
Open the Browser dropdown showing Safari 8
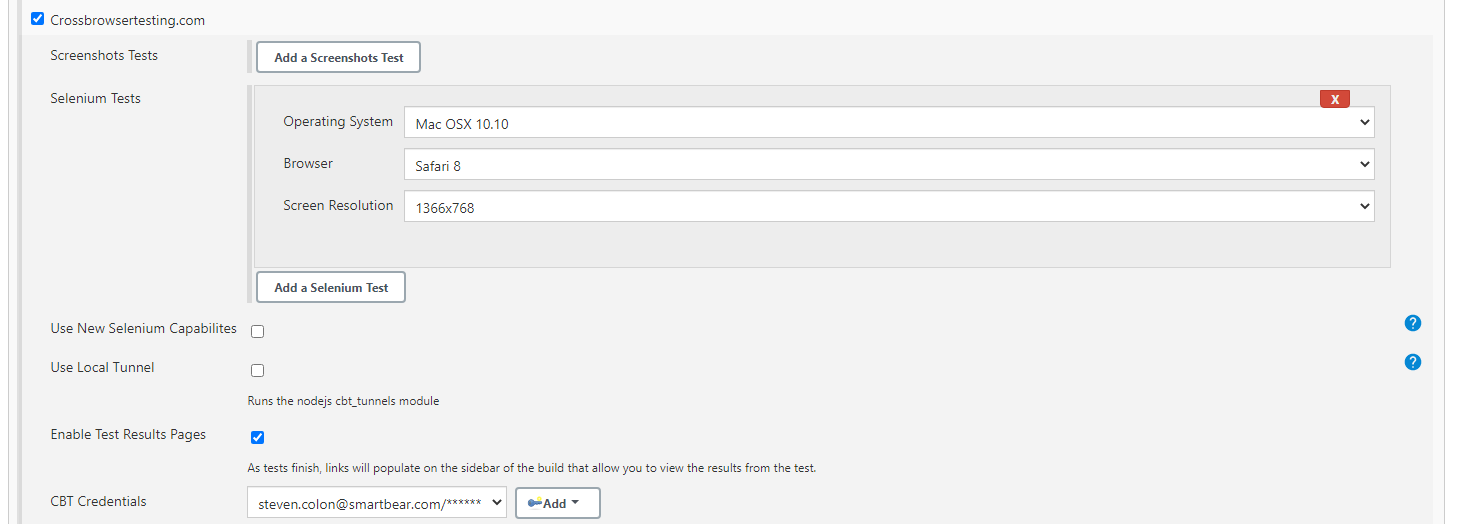[888, 165]
